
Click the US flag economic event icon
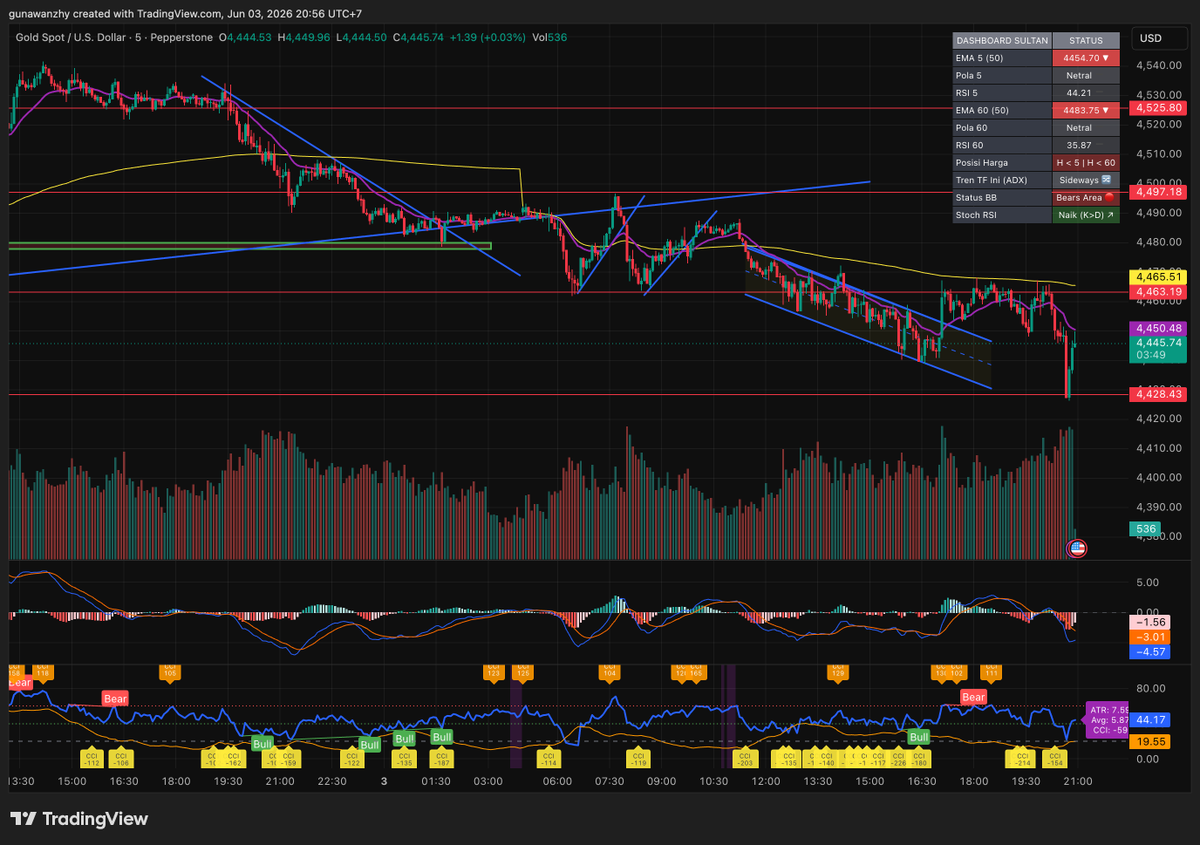pos(1077,548)
